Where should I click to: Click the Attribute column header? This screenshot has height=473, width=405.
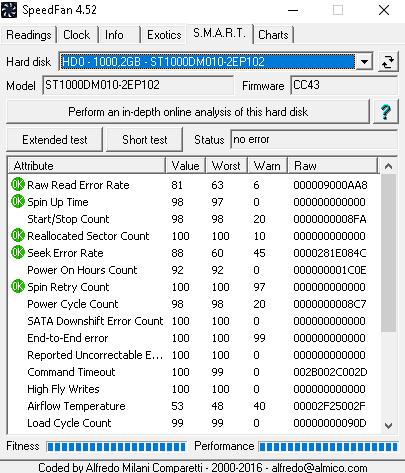[x=86, y=166]
